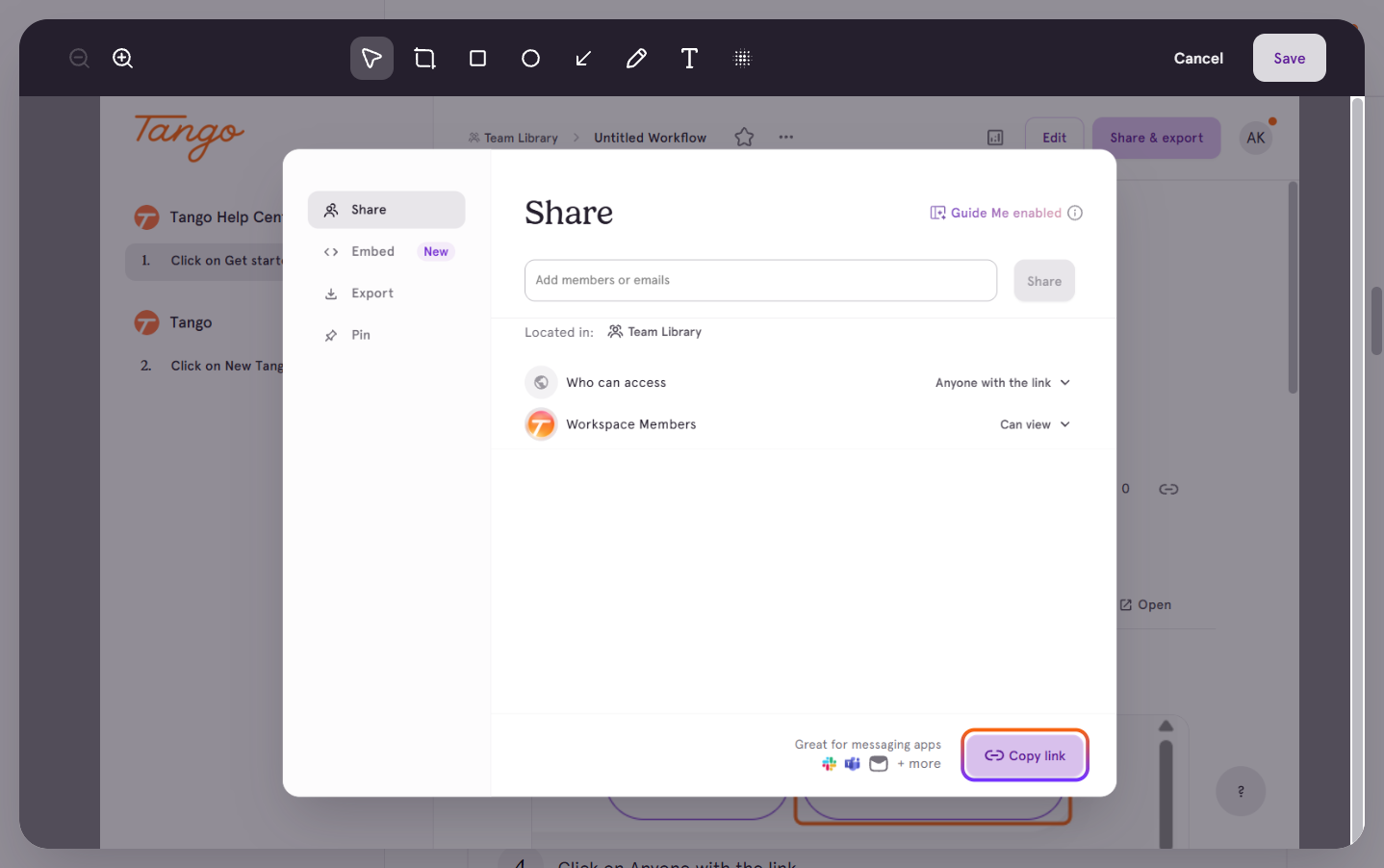The height and width of the screenshot is (868, 1384).
Task: Click the Edit button in the background
Action: [1055, 138]
